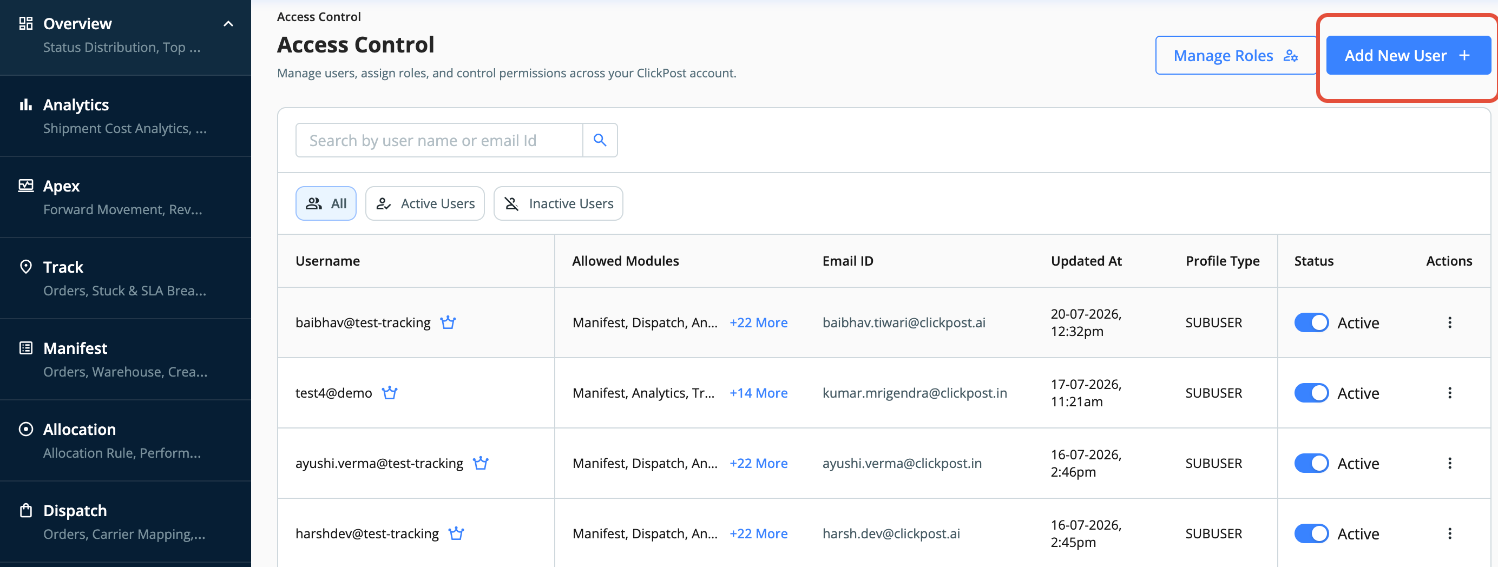This screenshot has height=567, width=1498.
Task: Click the Profile Type column header
Action: [x=1223, y=261]
